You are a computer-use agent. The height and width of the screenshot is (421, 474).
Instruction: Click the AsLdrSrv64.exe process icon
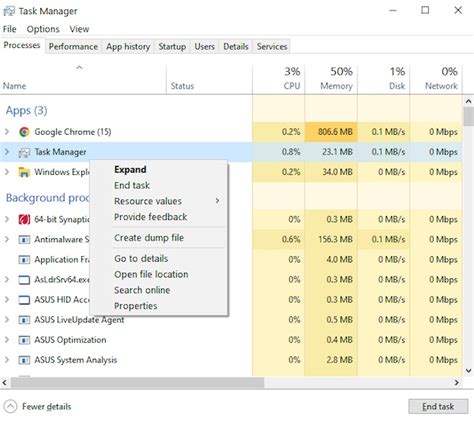(x=24, y=280)
